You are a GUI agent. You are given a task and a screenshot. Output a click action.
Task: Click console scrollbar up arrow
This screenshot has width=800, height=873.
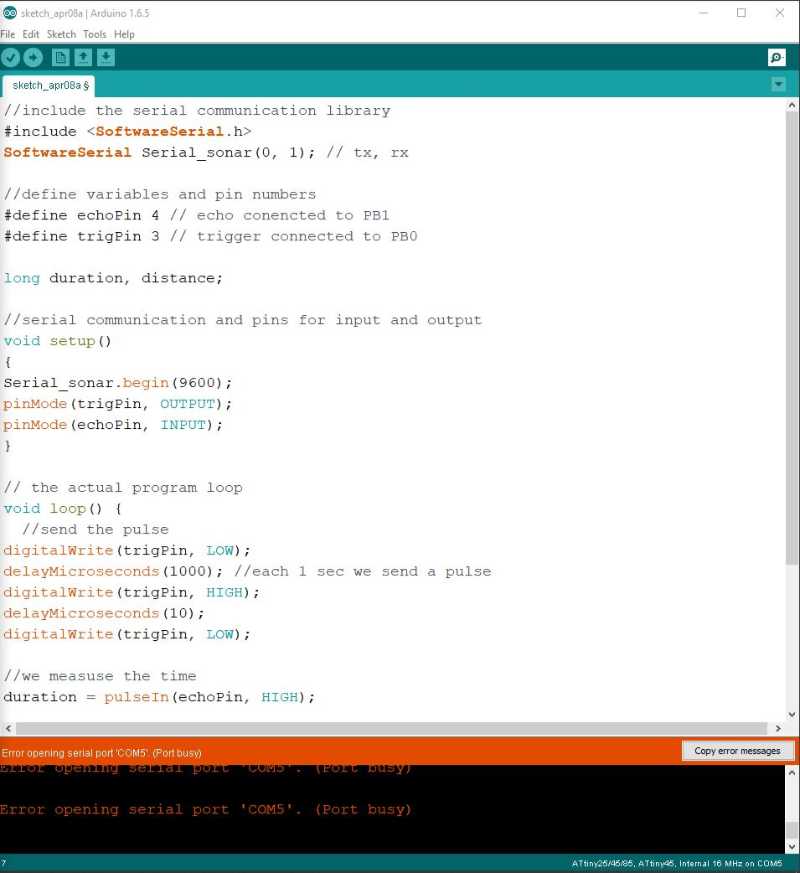tap(792, 773)
